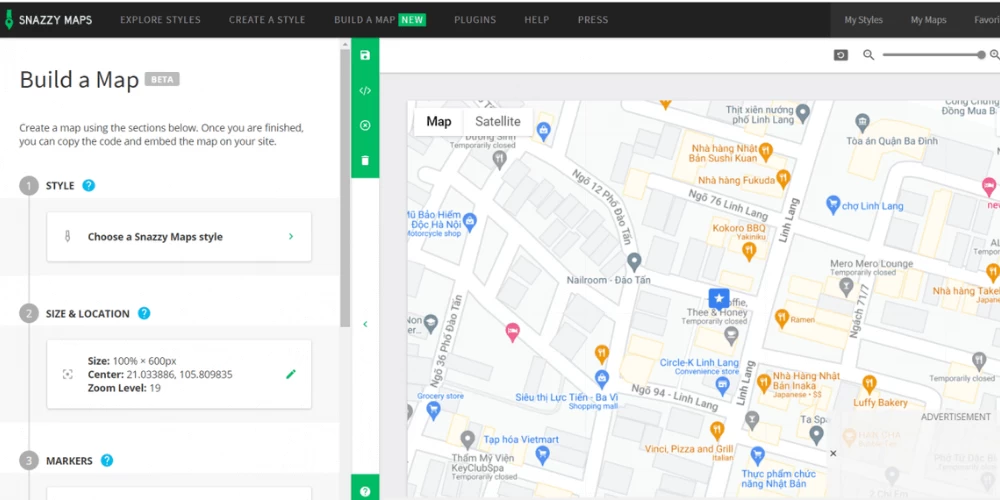Click Thịt xiên nướng phố Linh Lang pin
Viewport: 1000px width, 500px height.
[x=804, y=114]
